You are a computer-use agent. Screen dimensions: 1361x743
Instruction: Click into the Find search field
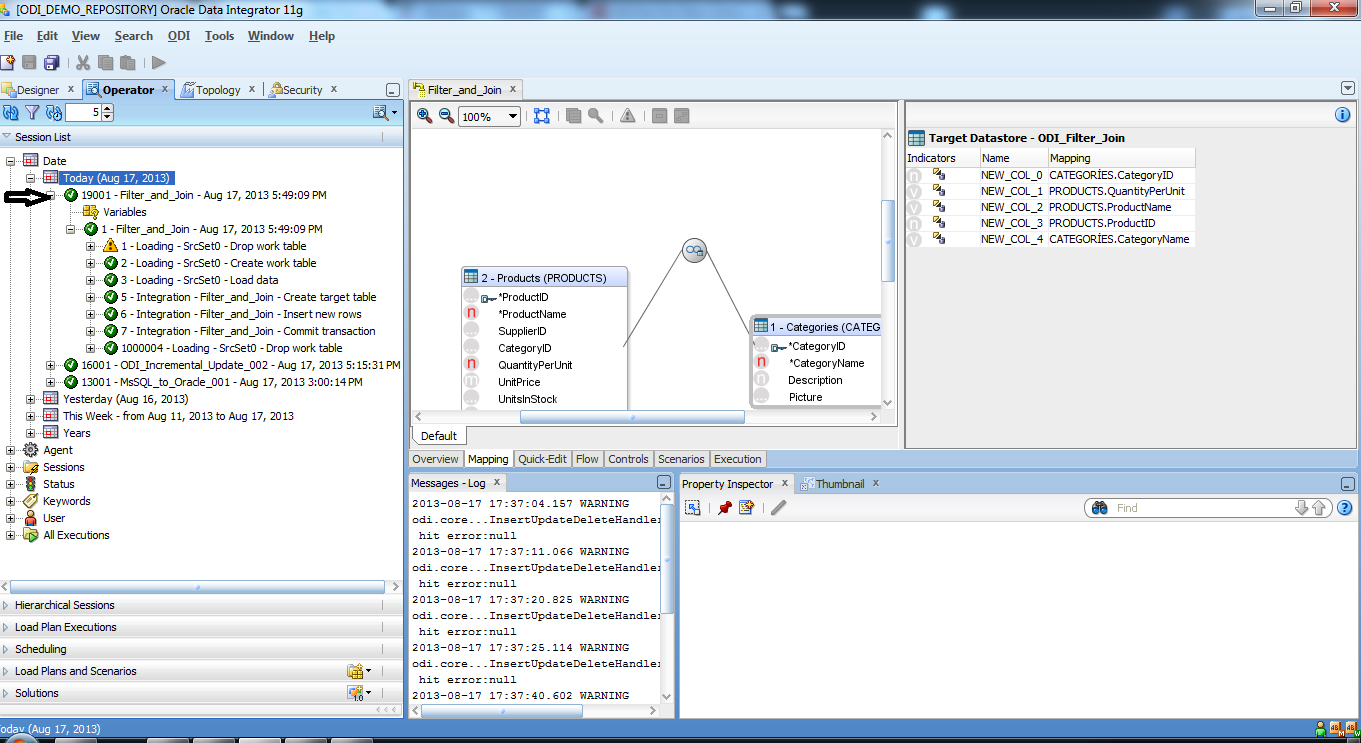[x=1203, y=508]
